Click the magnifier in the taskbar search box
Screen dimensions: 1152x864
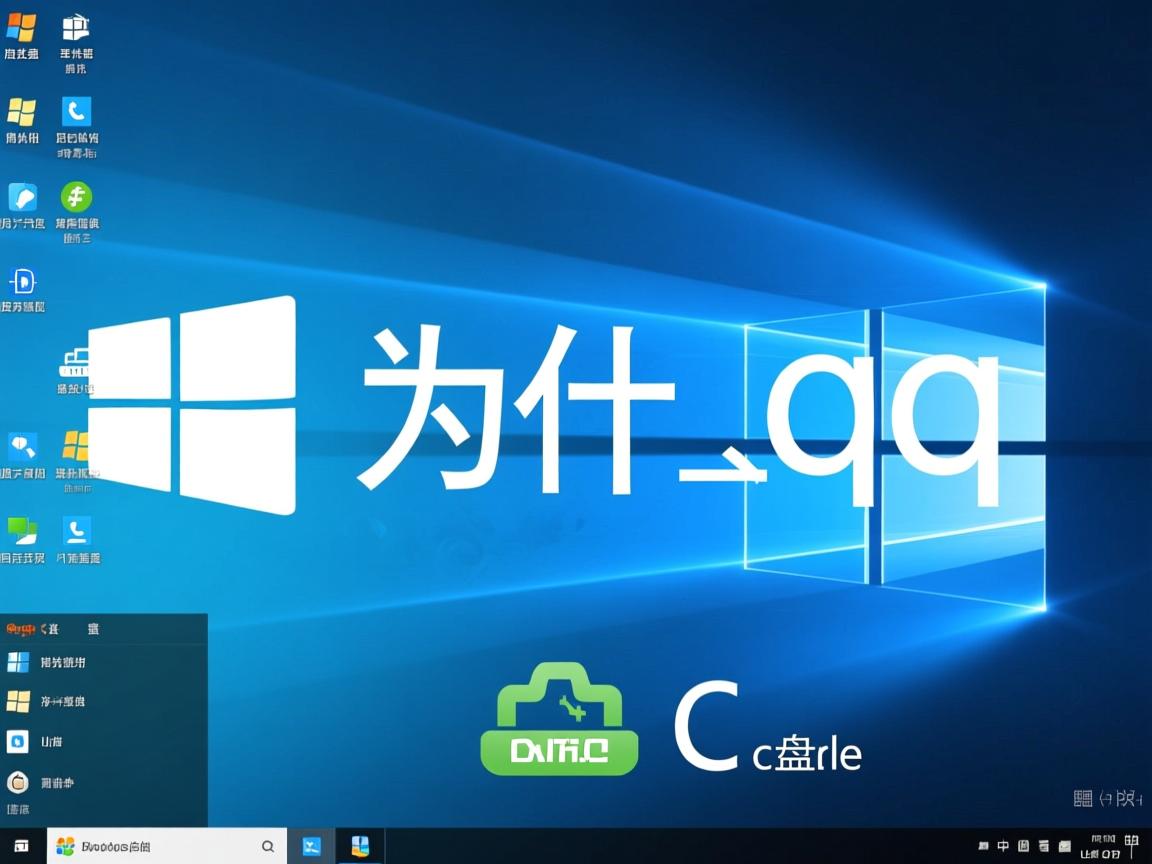[268, 845]
